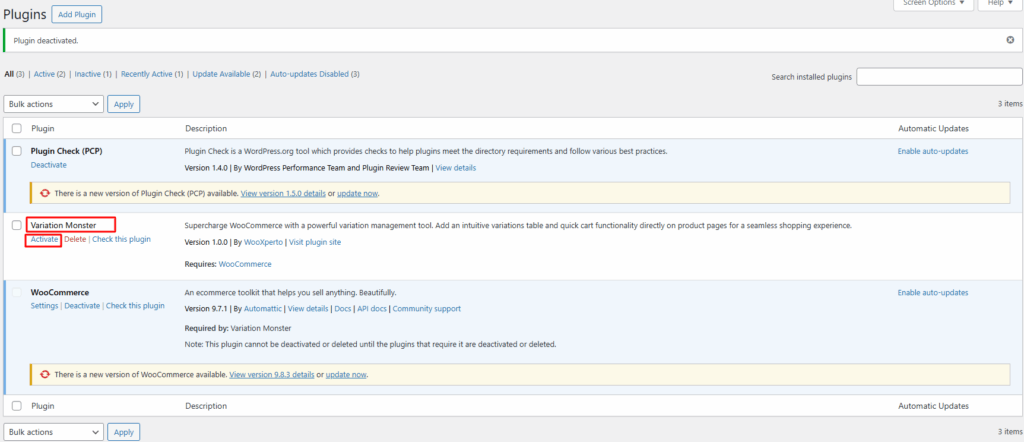This screenshot has width=1024, height=442.
Task: Open WooCommerce API docs link
Action: pyautogui.click(x=372, y=309)
